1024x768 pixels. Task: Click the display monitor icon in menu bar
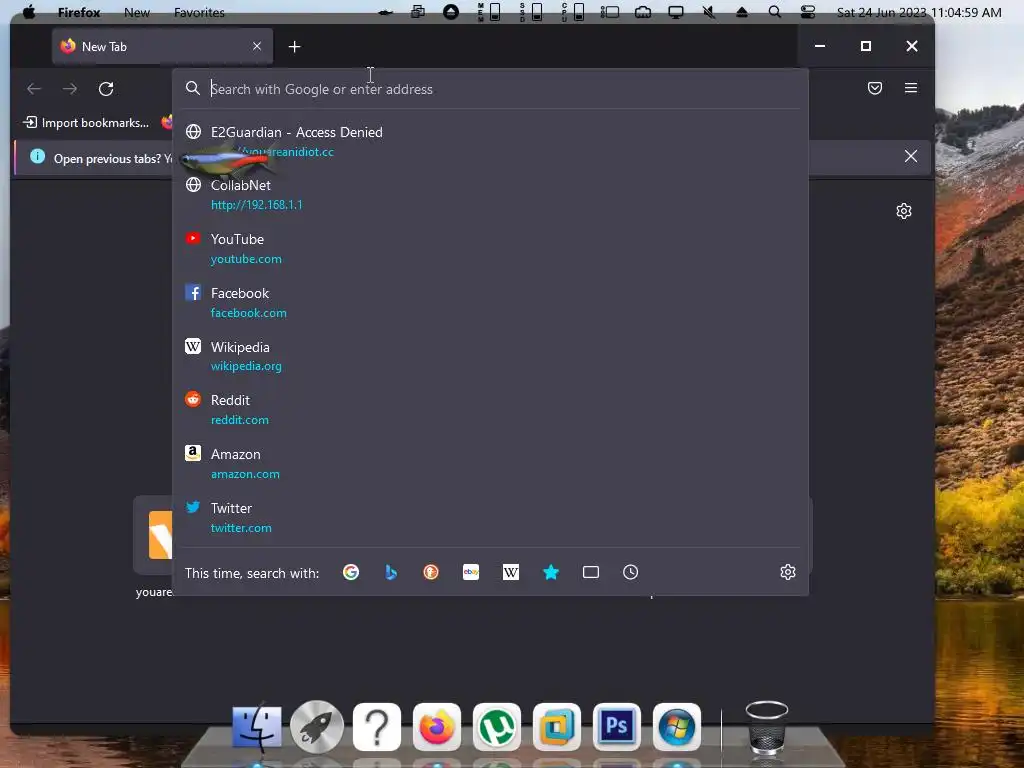click(676, 12)
